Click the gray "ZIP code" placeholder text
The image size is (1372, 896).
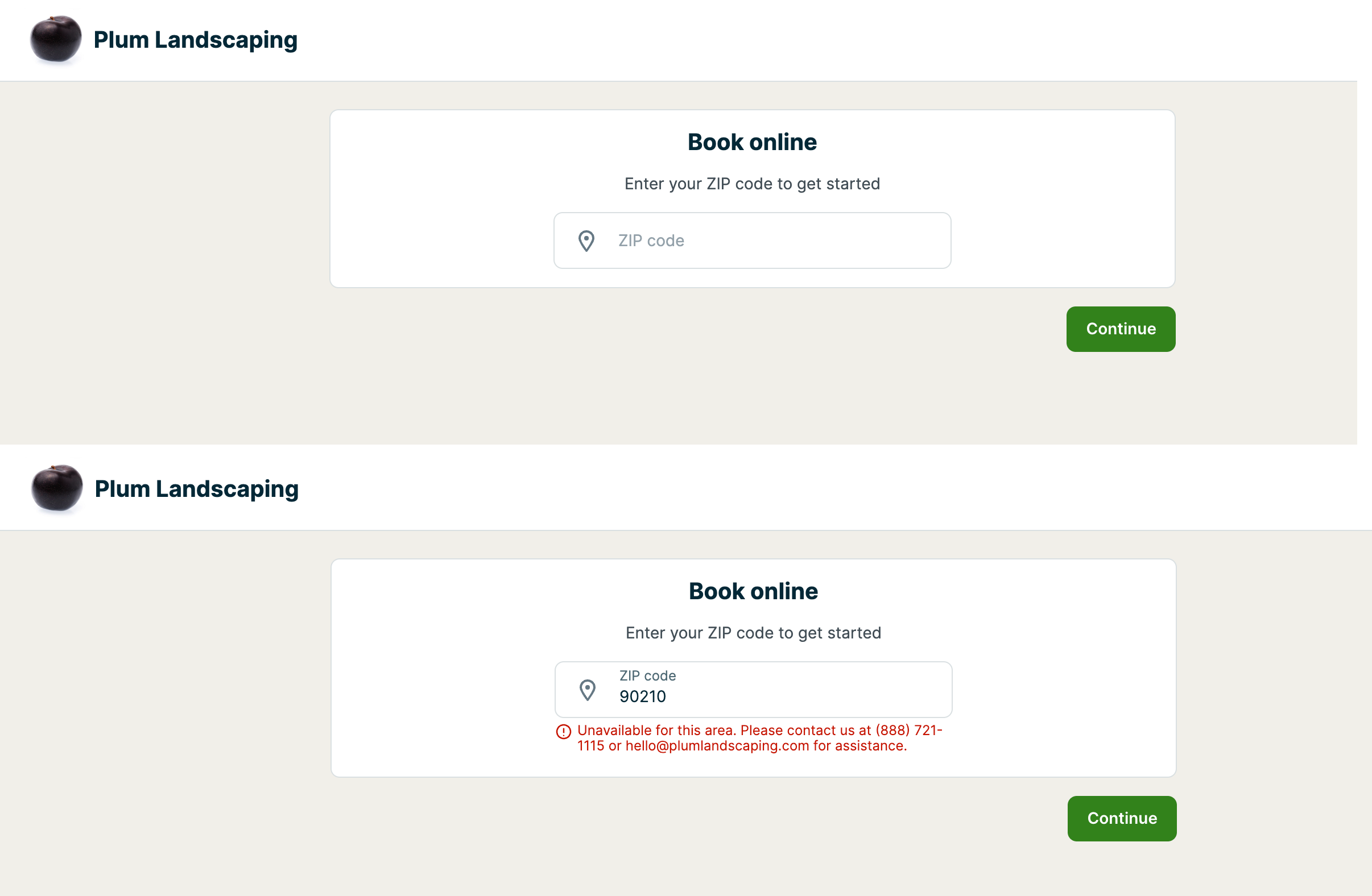[651, 241]
